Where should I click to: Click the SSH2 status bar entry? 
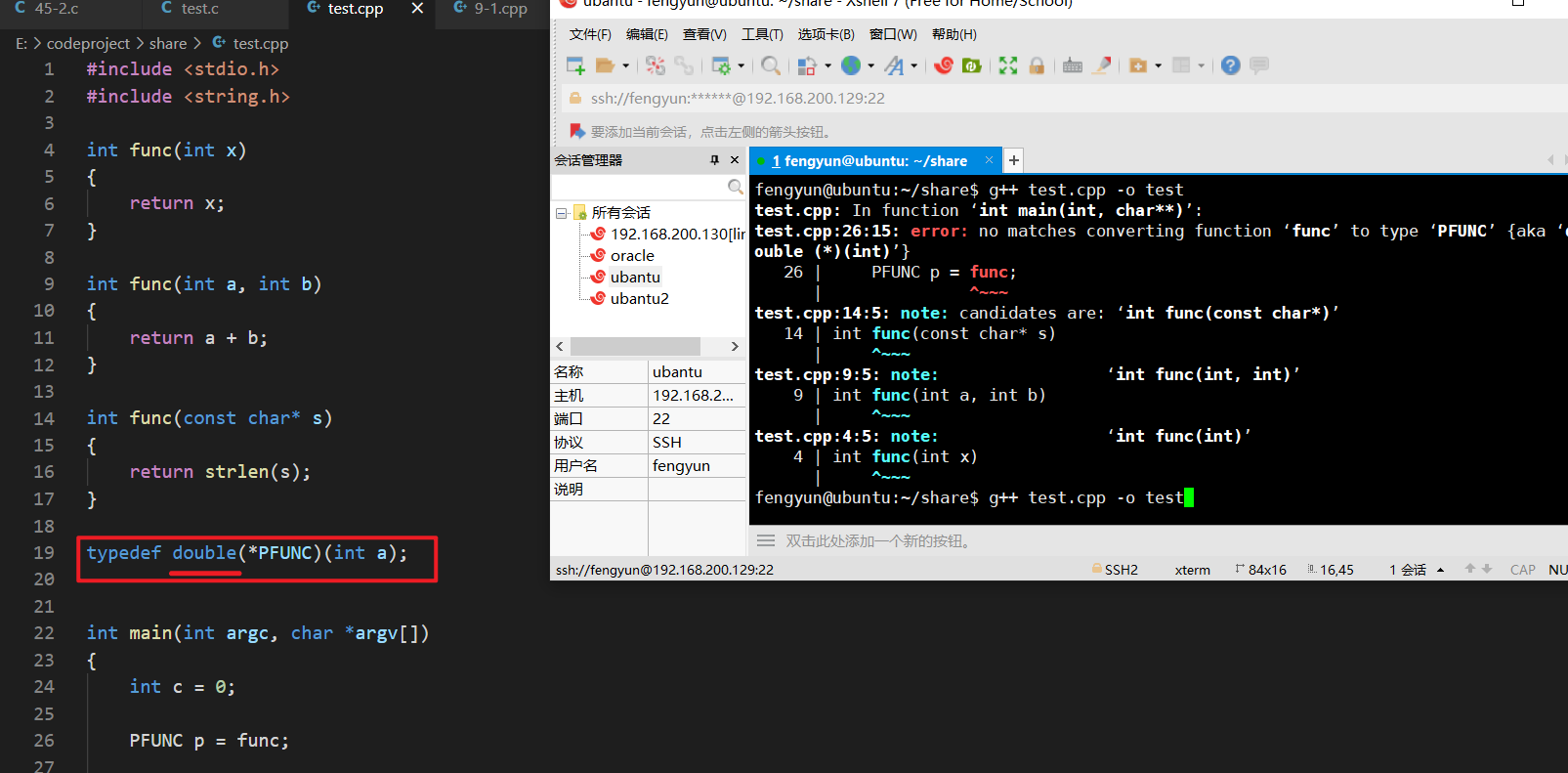[x=1115, y=570]
